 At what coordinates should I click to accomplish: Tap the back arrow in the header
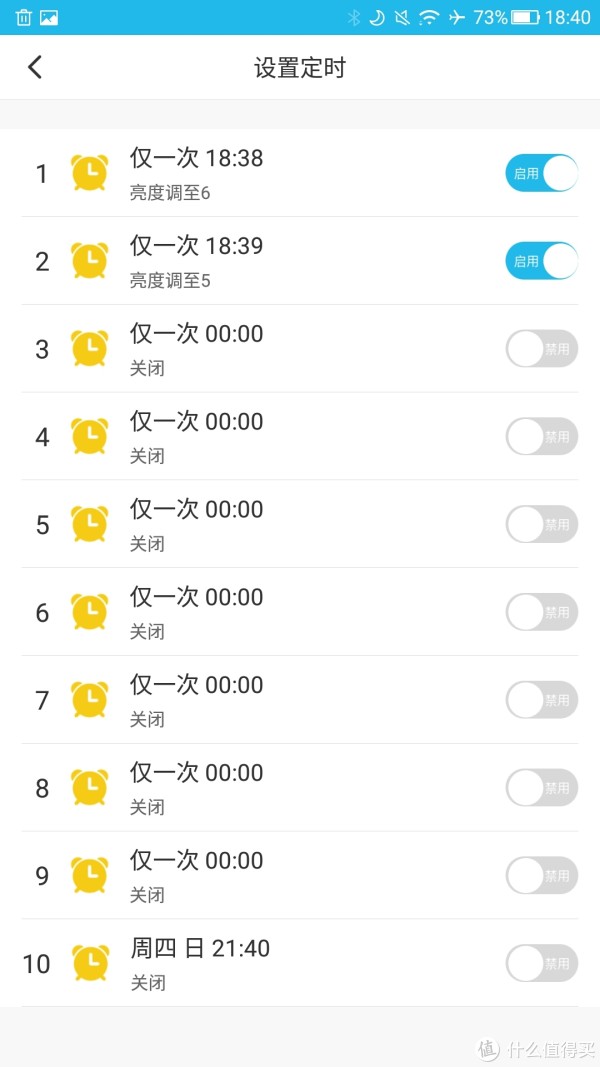point(35,67)
